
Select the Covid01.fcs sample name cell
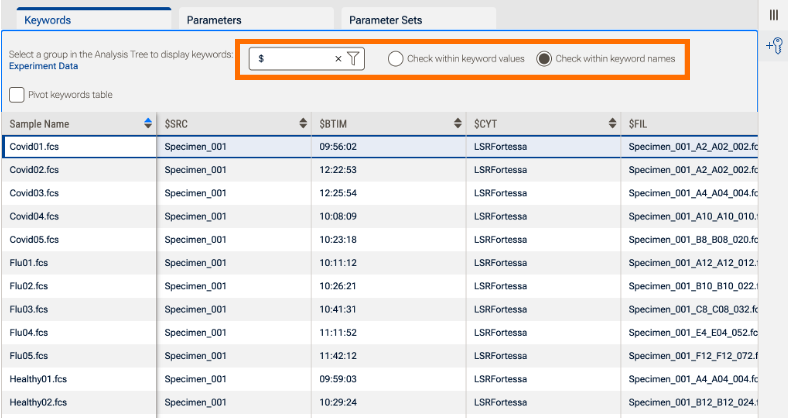(x=78, y=146)
